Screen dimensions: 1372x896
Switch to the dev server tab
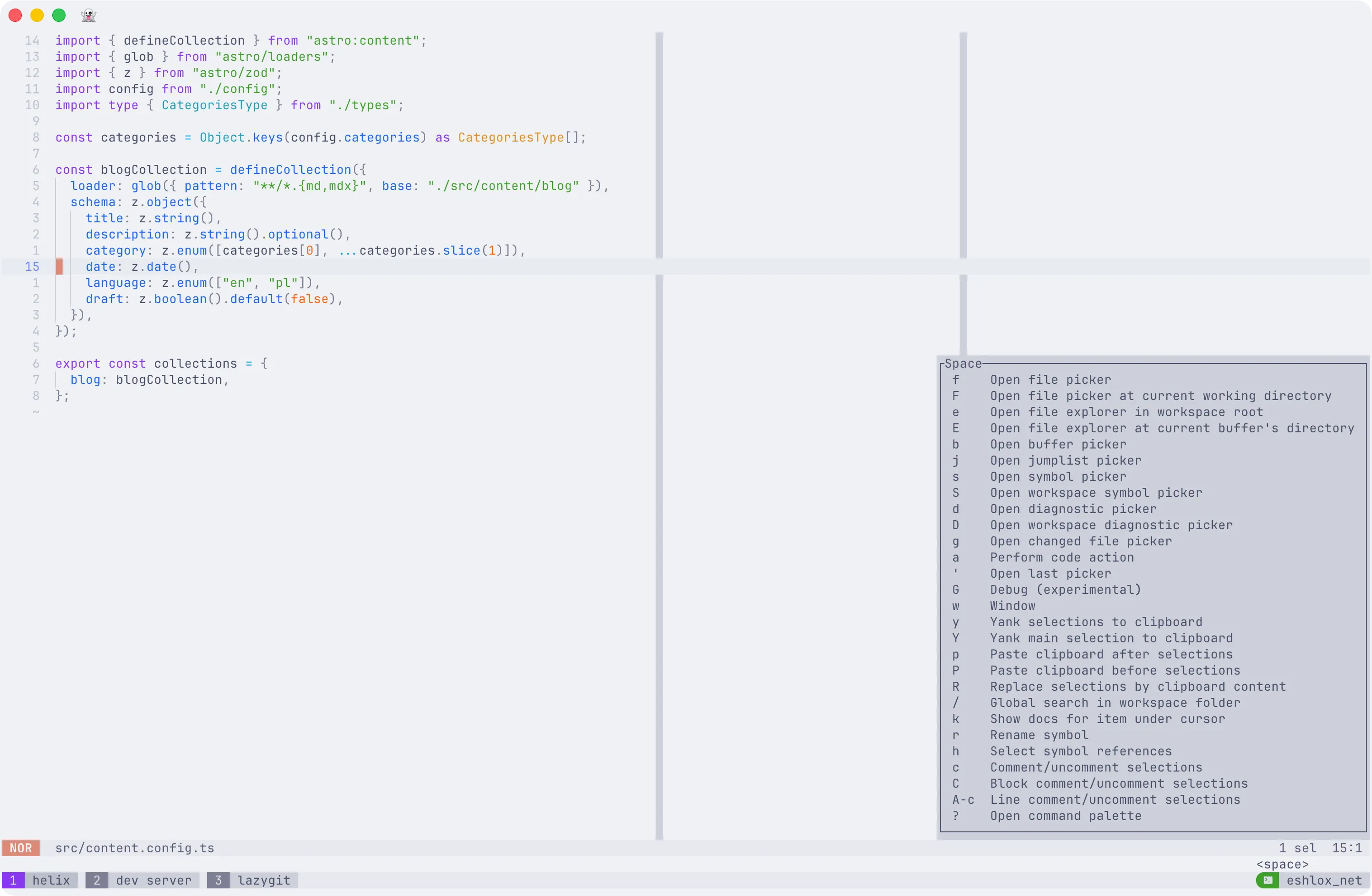[153, 880]
